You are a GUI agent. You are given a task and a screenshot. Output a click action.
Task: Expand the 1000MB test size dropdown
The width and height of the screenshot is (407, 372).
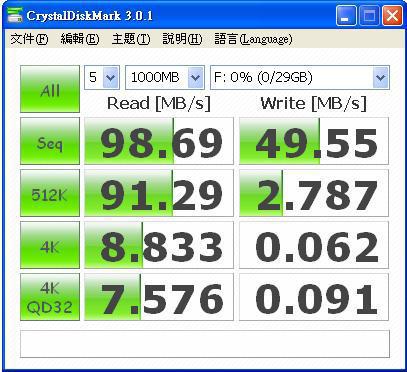point(165,77)
